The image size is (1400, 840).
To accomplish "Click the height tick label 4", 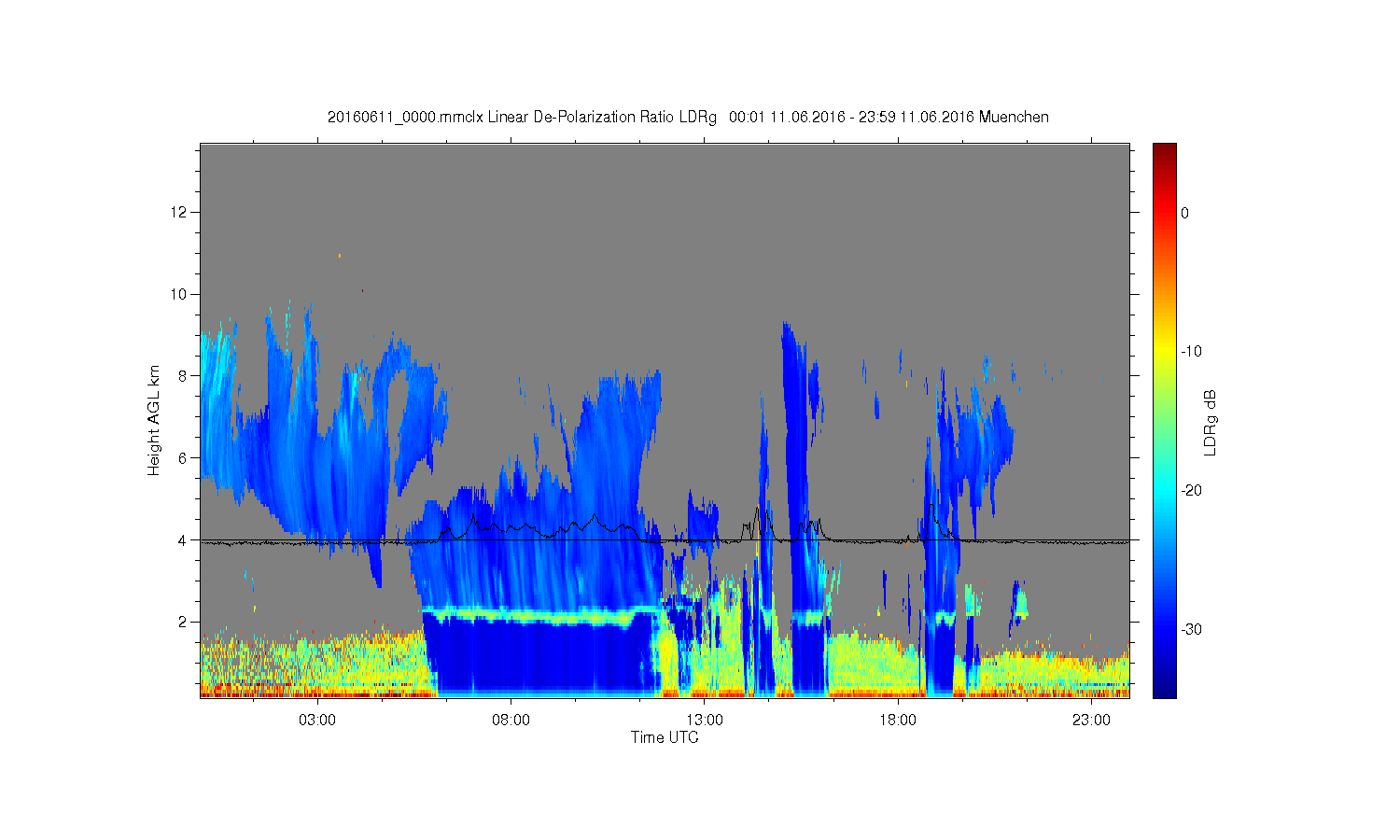I will 185,540.
